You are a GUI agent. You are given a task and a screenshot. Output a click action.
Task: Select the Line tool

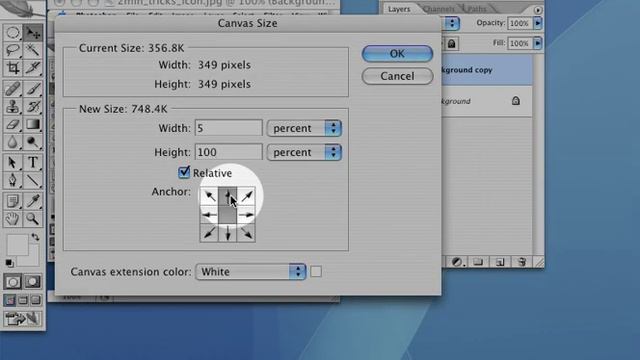[x=33, y=180]
